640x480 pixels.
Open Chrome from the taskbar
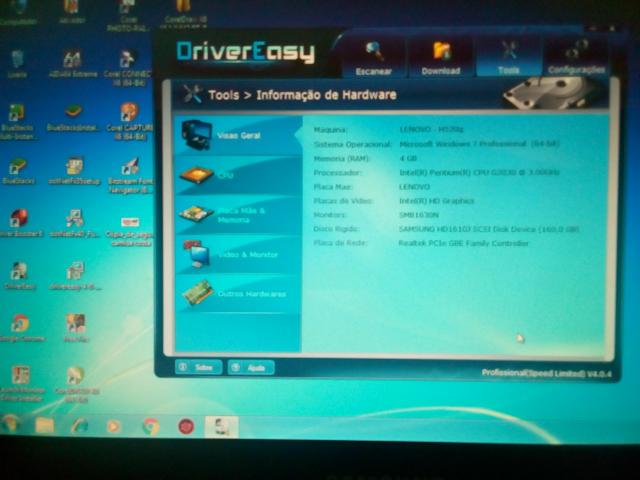coord(150,426)
